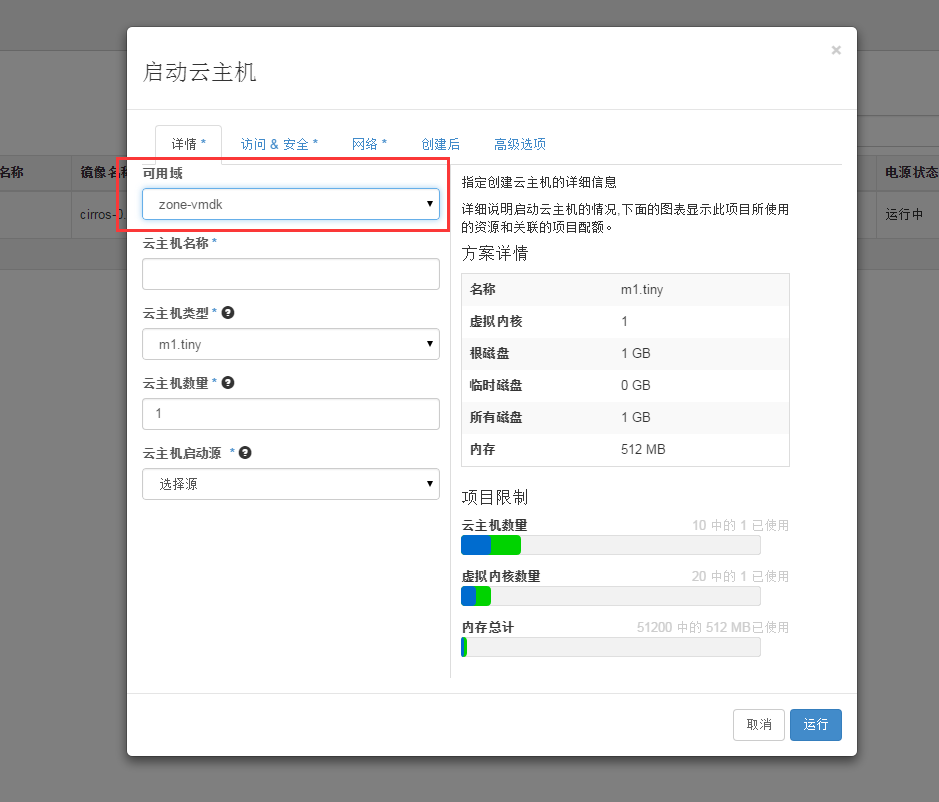Click the 电源状态 column header in background table

click(x=911, y=172)
